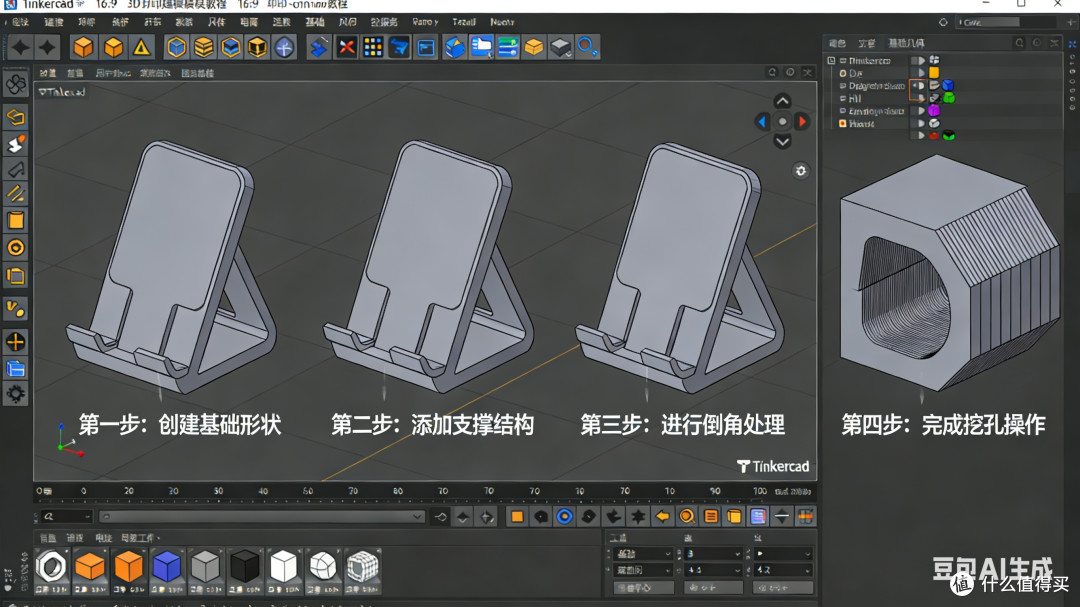Click the blue open box toolbar icon
1080x607 pixels.
455,47
